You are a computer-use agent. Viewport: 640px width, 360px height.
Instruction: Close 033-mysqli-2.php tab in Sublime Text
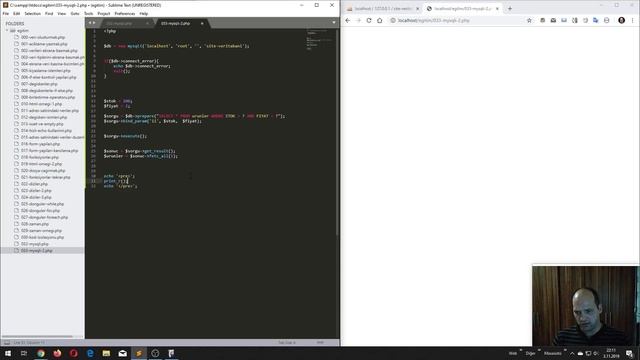point(202,24)
